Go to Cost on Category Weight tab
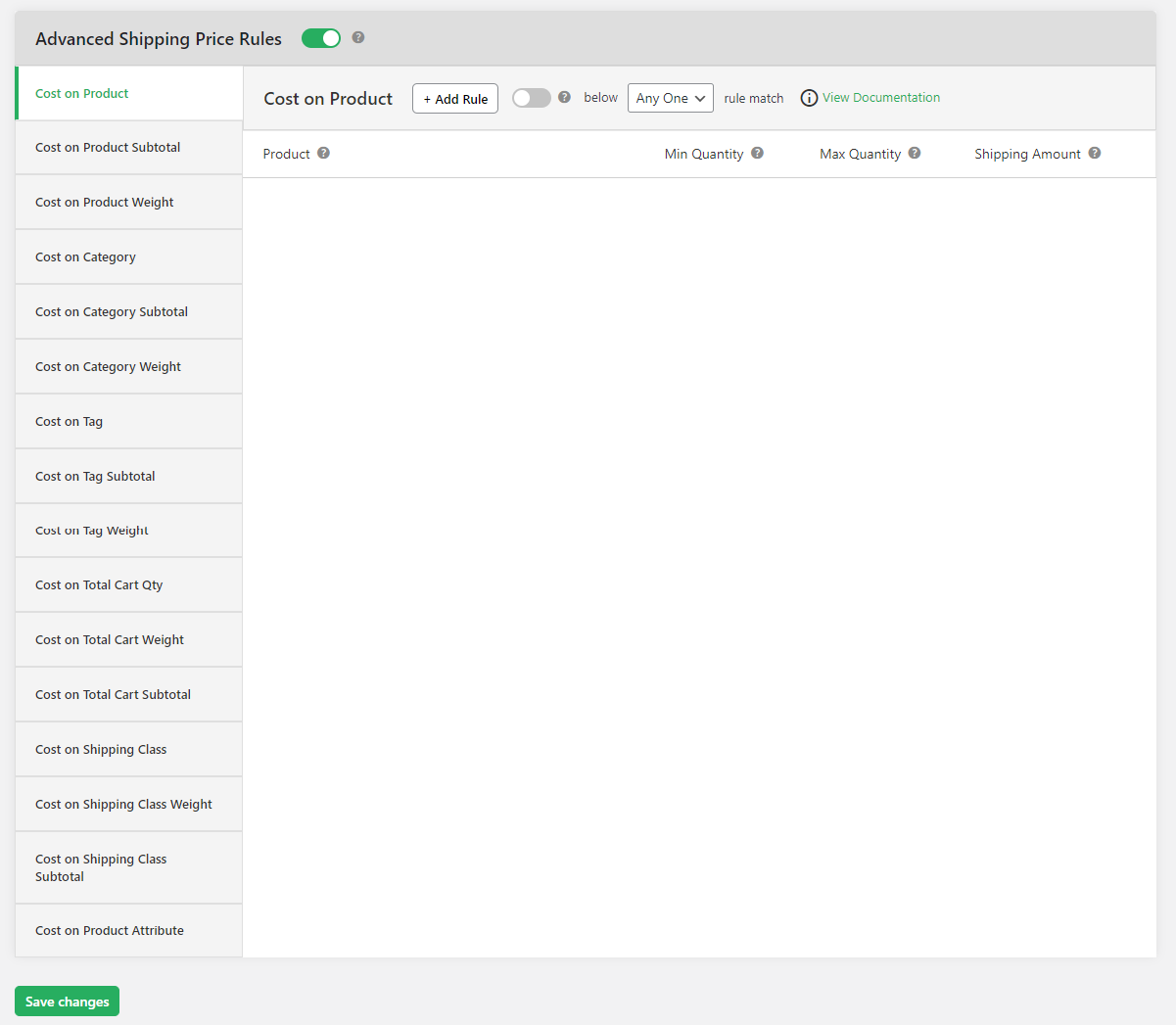 pos(129,367)
